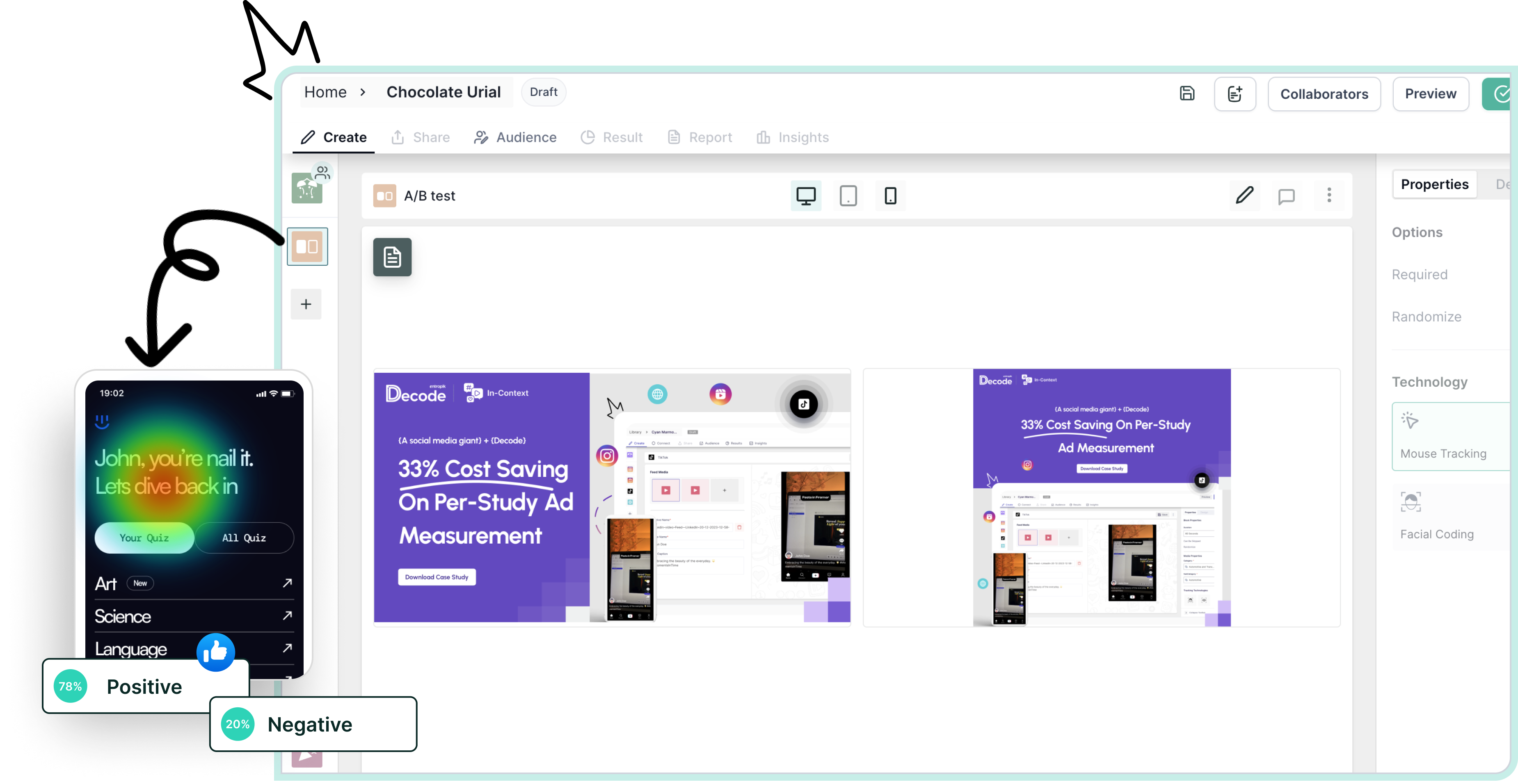Click the Options section heading

1417,232
